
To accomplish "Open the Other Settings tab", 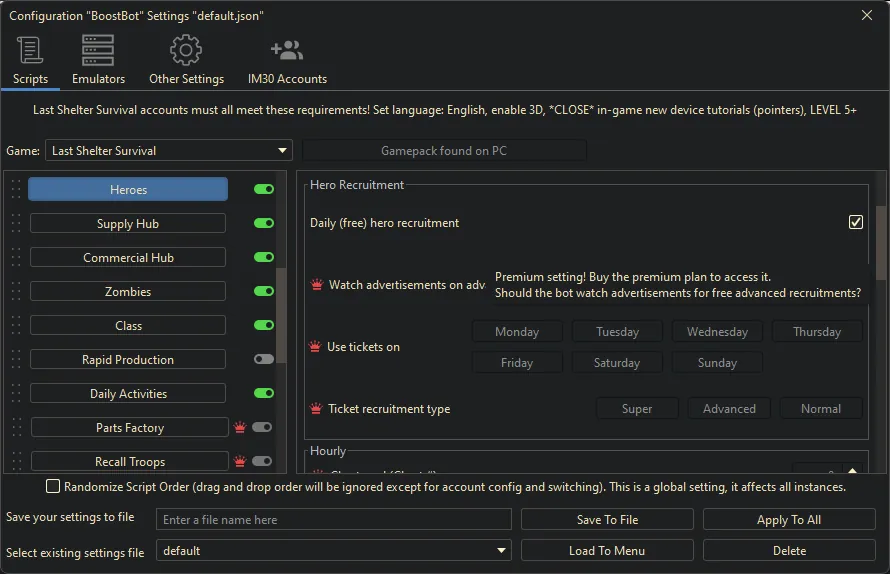I will pos(186,61).
